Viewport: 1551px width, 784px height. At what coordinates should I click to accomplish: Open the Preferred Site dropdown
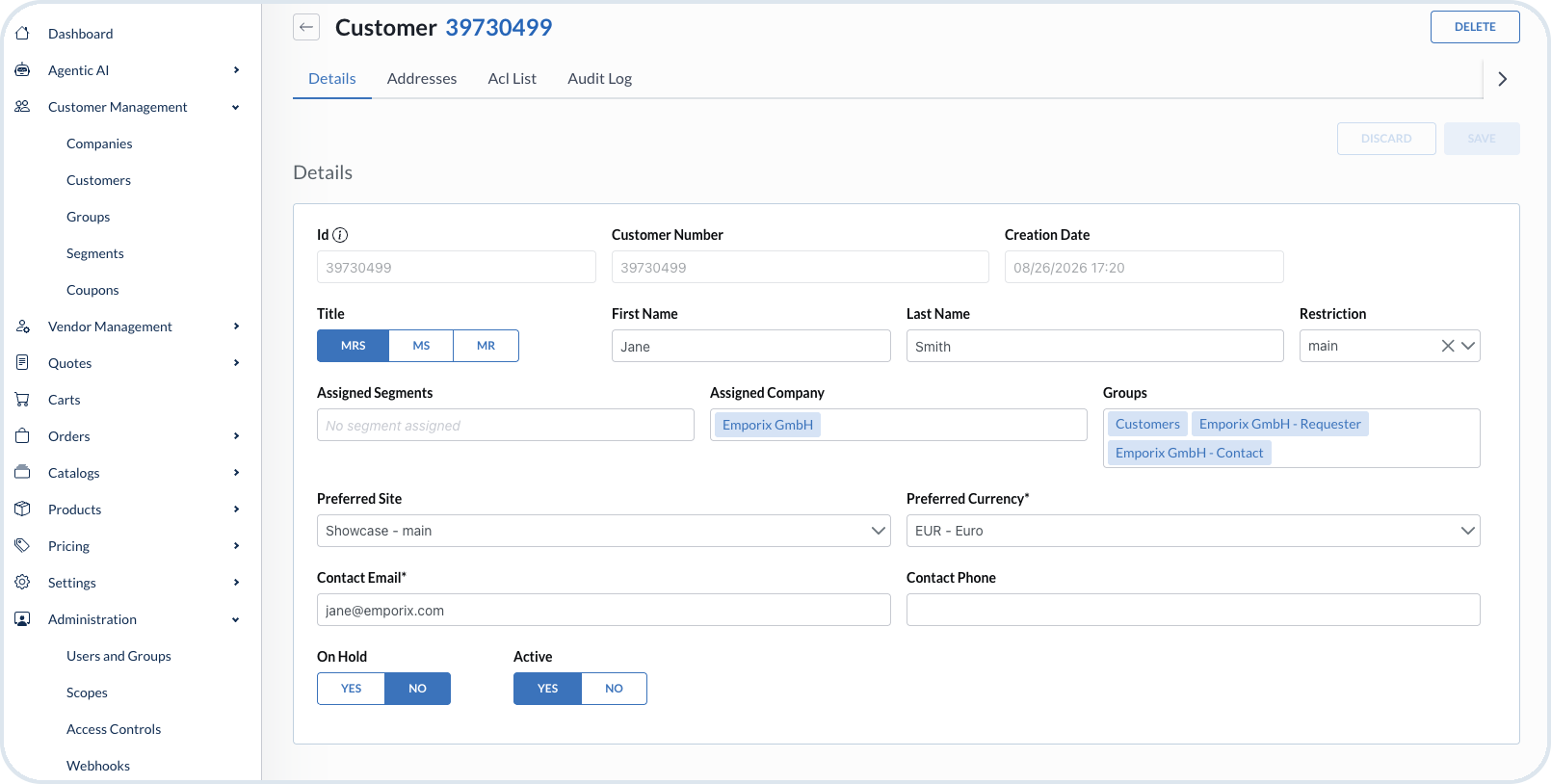(x=603, y=531)
